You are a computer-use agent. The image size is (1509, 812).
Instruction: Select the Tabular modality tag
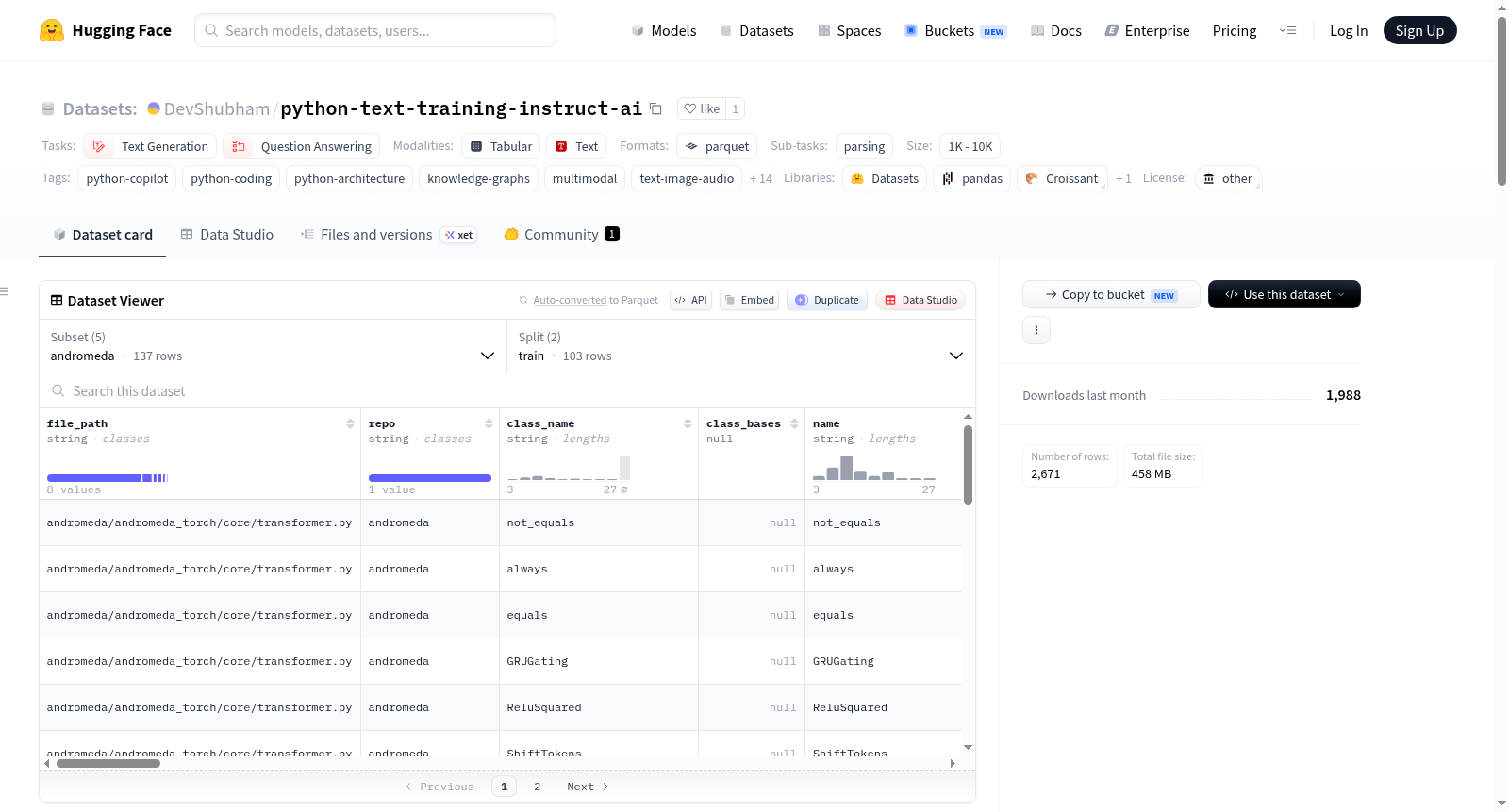pyautogui.click(x=502, y=146)
